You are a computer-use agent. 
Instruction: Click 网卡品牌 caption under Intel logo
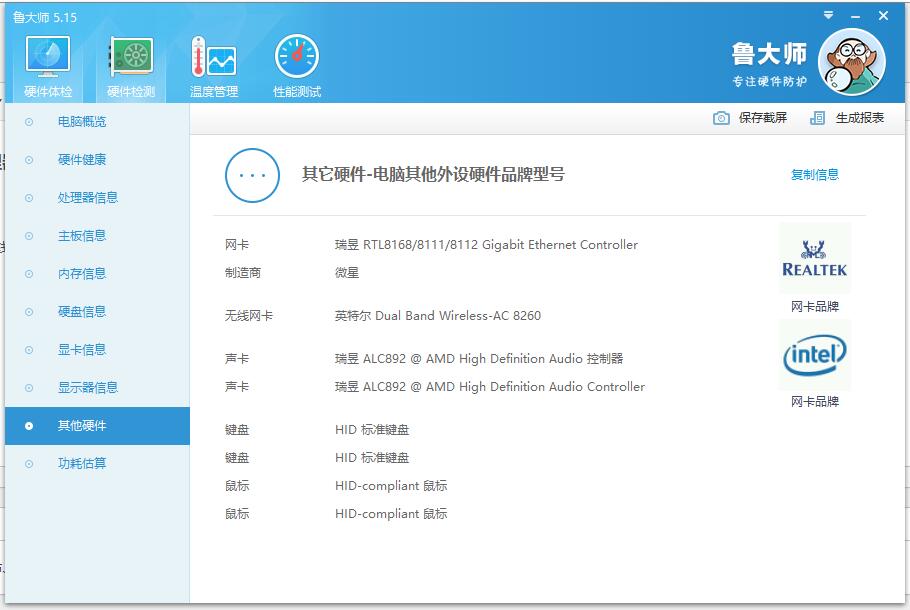815,402
